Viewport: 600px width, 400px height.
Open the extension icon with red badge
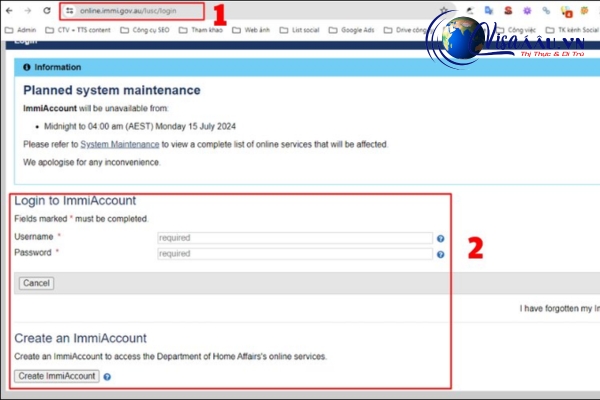(566, 11)
